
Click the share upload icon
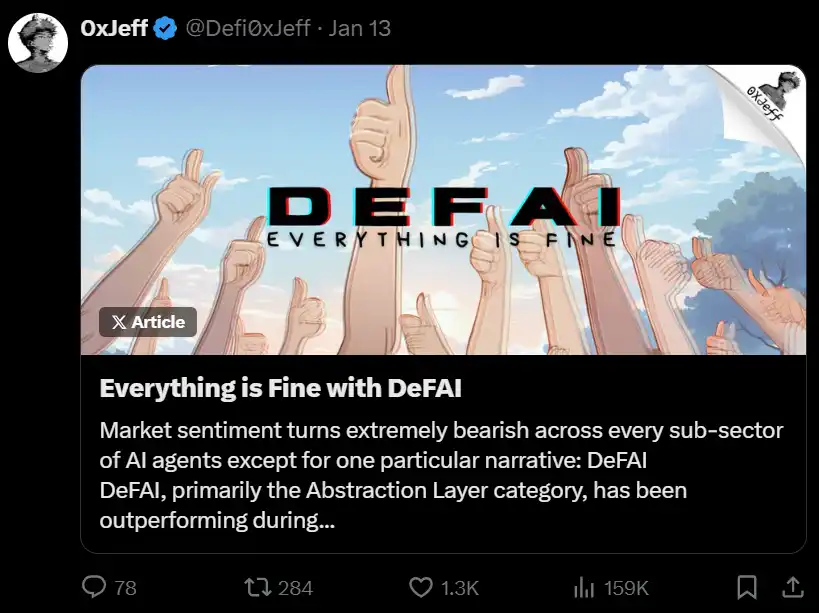coord(790,586)
